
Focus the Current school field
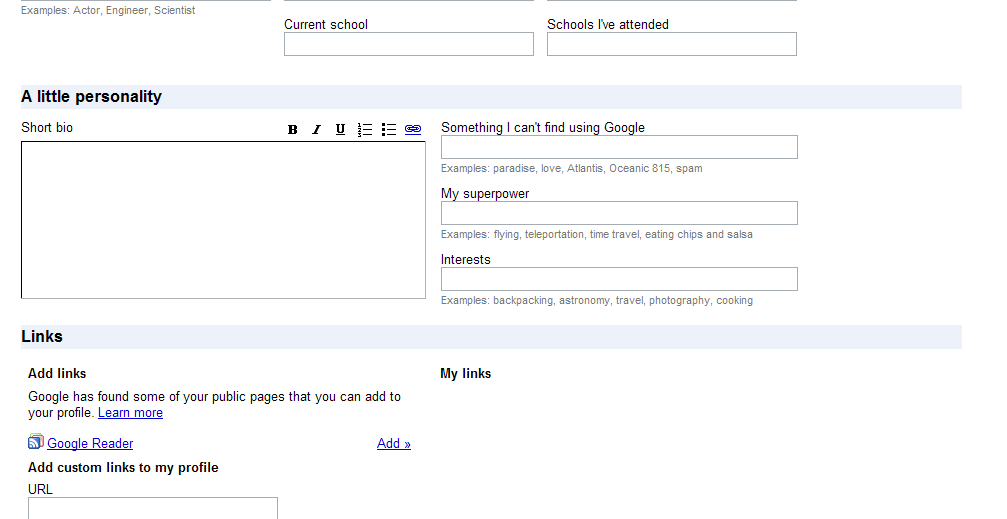(409, 44)
